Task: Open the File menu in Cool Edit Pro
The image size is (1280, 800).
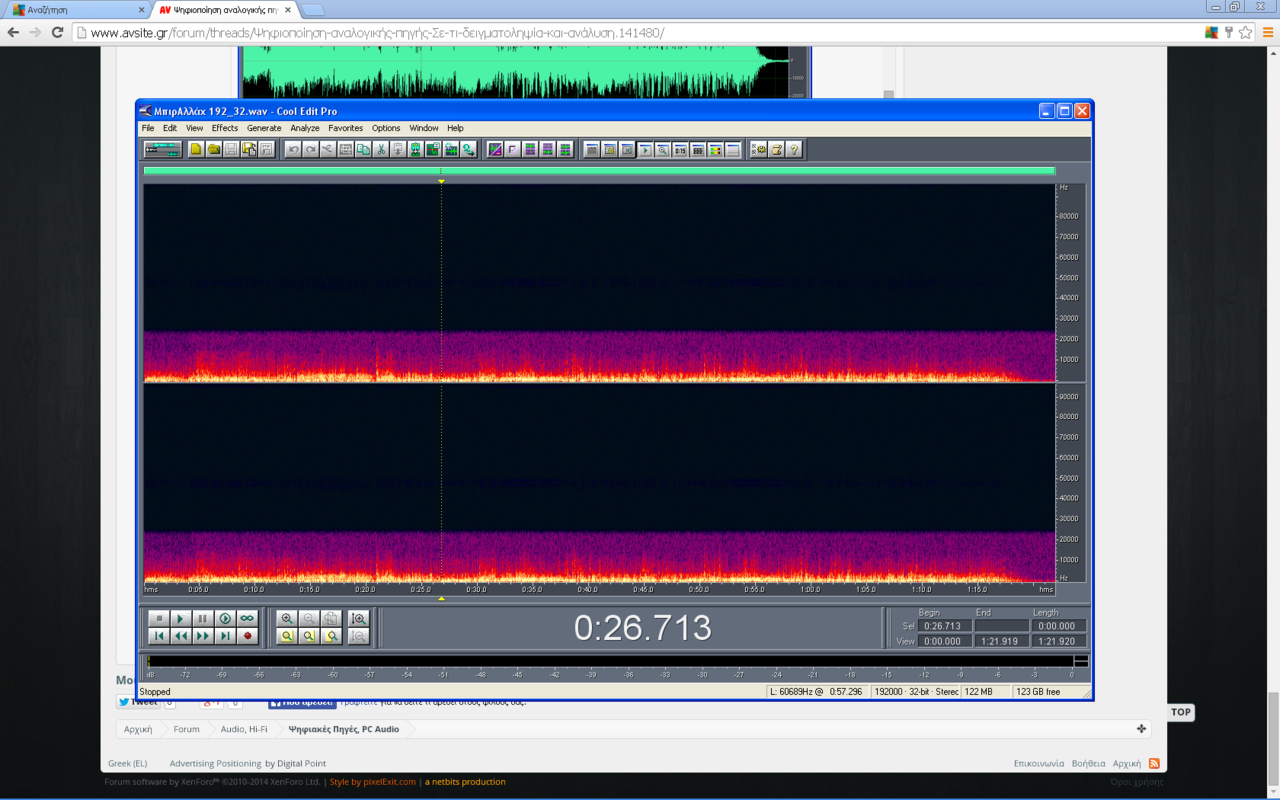Action: coord(148,128)
